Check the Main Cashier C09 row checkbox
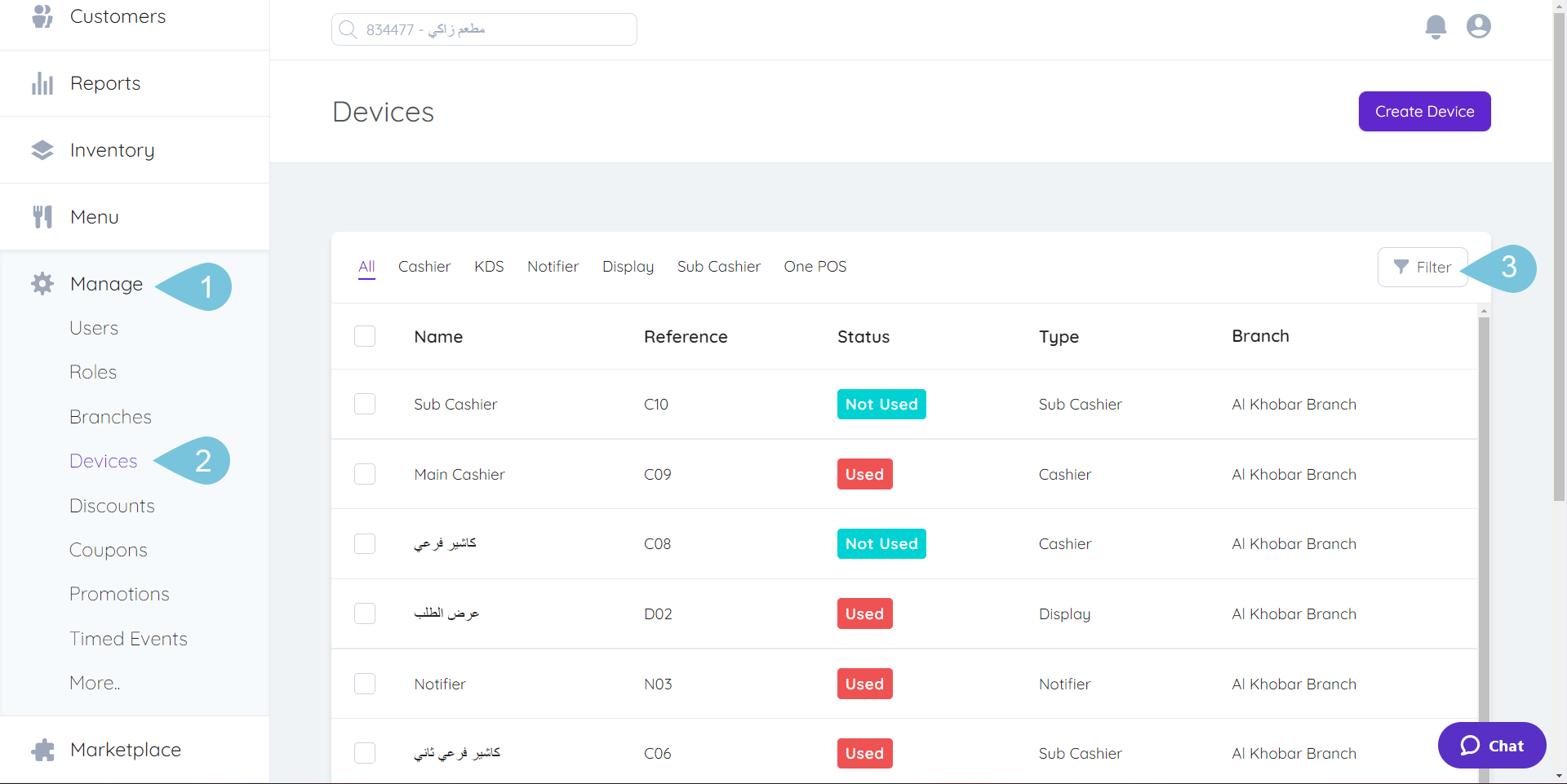The height and width of the screenshot is (784, 1567). (x=365, y=474)
